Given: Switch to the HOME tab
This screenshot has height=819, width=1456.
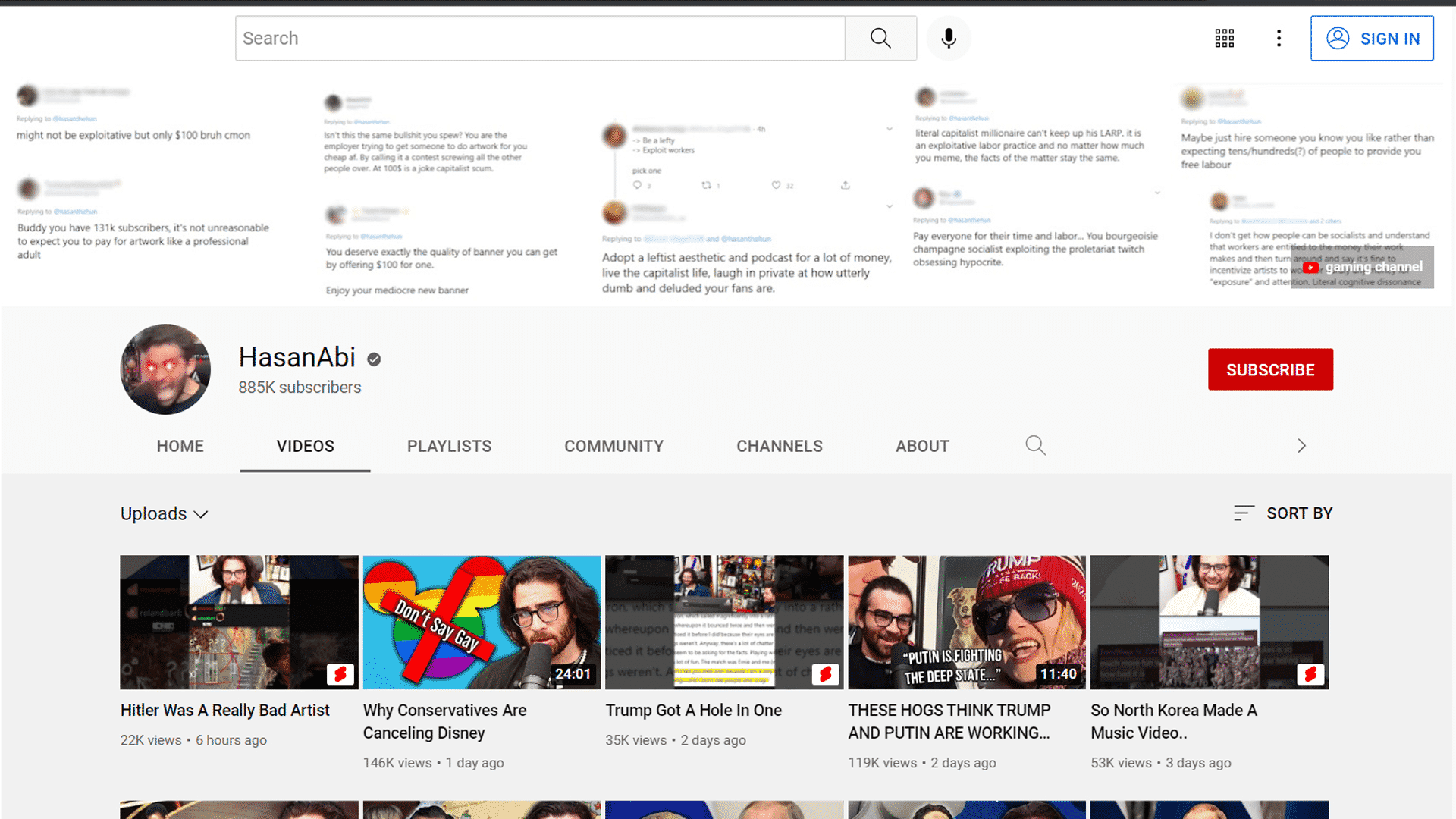Looking at the screenshot, I should (180, 446).
